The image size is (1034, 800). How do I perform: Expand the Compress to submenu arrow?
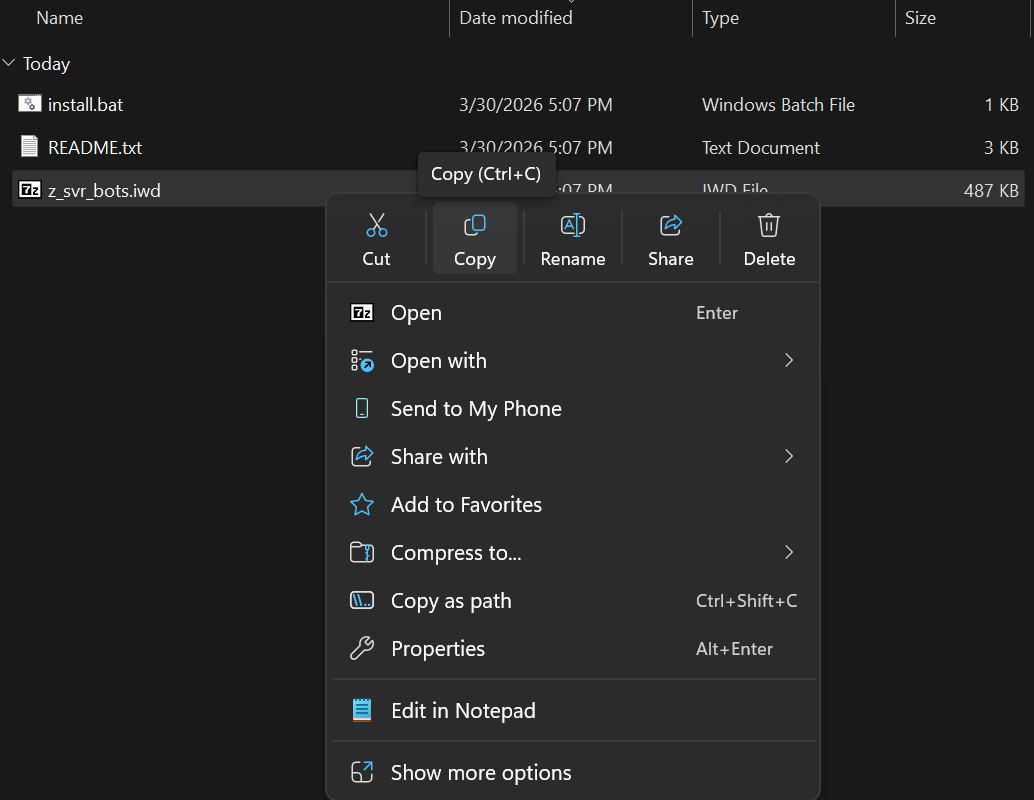(x=789, y=552)
